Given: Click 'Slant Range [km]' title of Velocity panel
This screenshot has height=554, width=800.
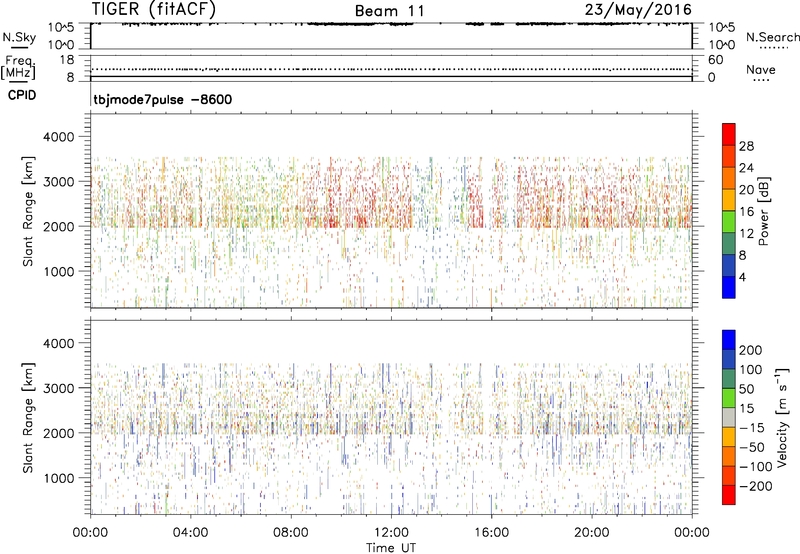Looking at the screenshot, I should point(28,417).
